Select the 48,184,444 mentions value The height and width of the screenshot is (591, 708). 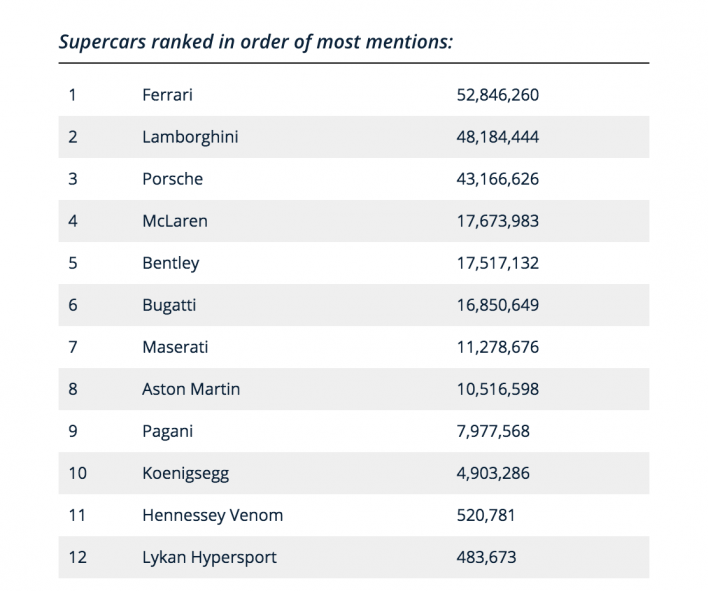[x=498, y=137]
